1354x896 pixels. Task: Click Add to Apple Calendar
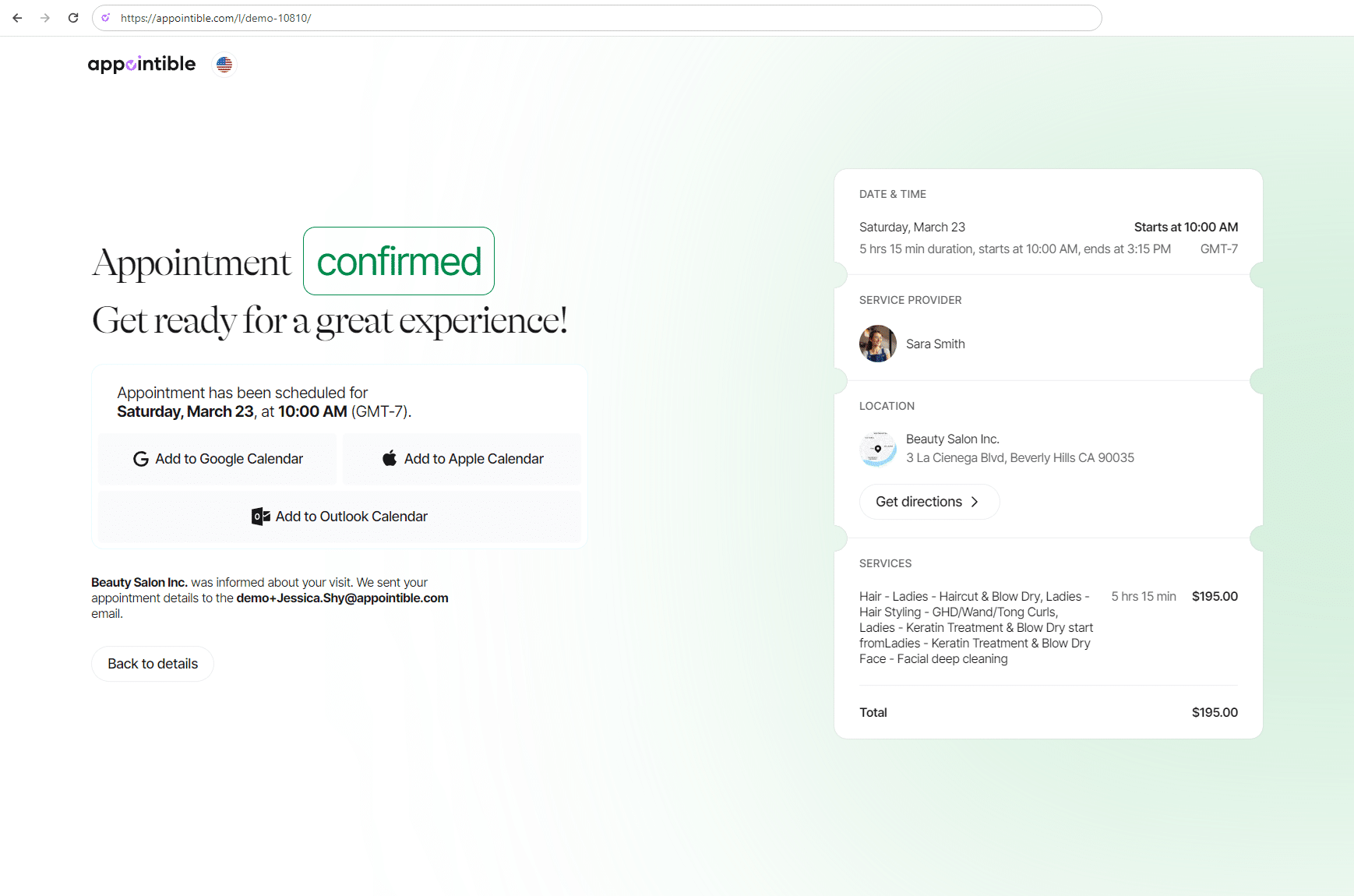[x=461, y=459]
